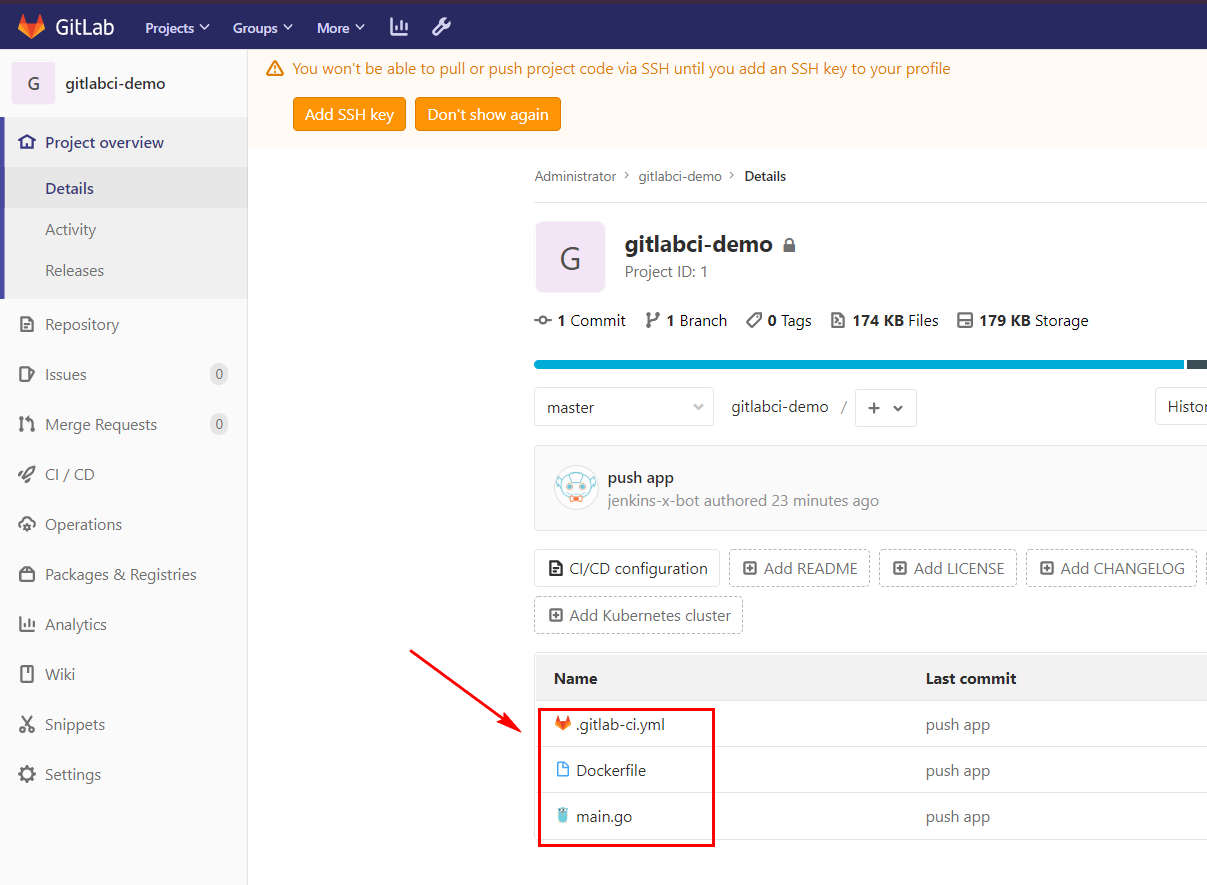Click the CI/CD configuration button

(627, 568)
